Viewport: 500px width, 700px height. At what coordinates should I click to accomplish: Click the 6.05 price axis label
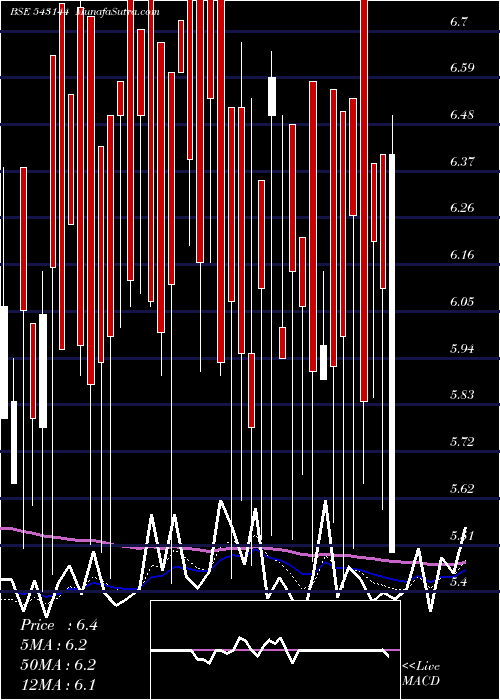[462, 302]
